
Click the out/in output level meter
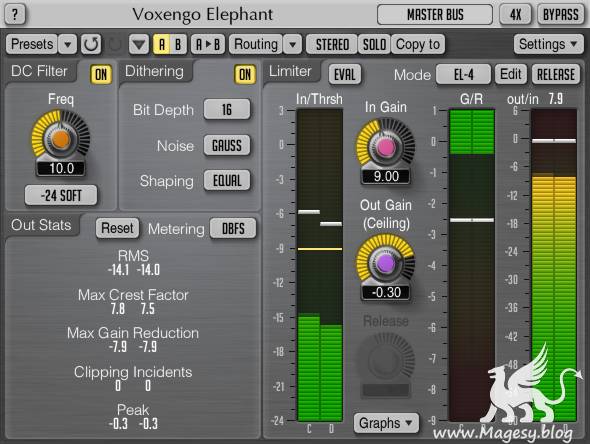(x=554, y=265)
